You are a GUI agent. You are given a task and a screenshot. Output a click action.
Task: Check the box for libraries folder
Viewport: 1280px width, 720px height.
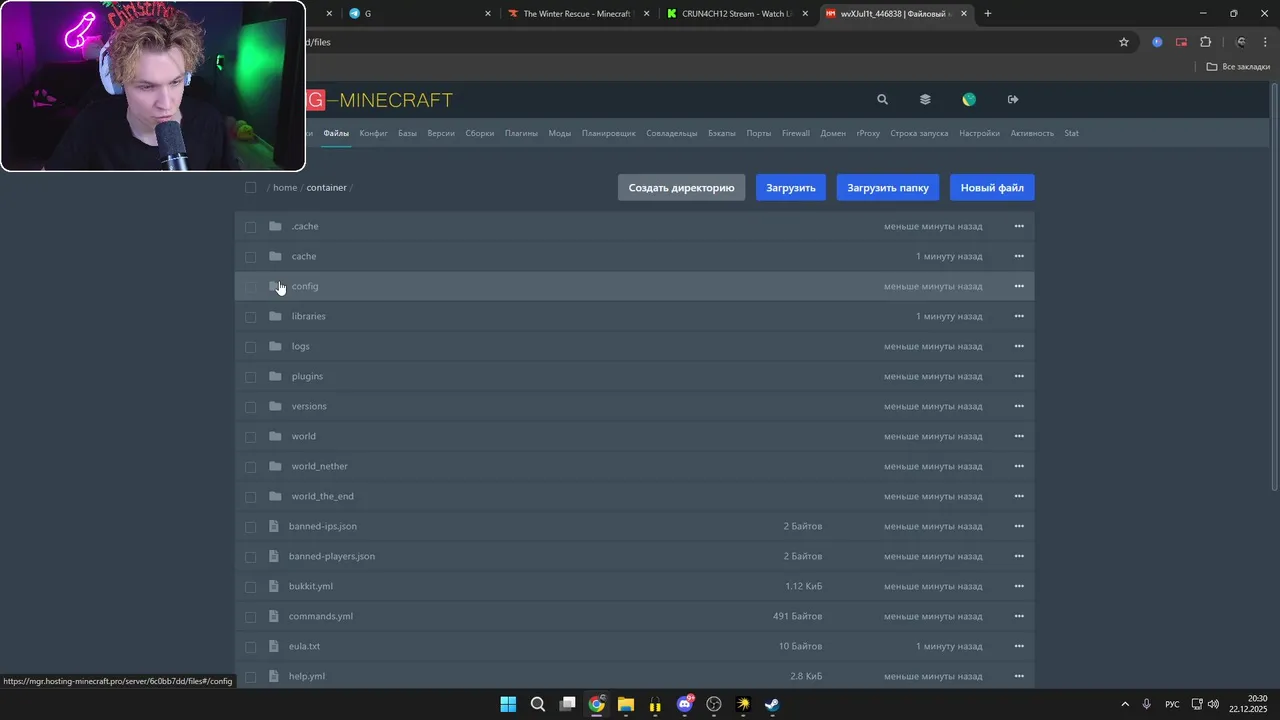tap(250, 317)
